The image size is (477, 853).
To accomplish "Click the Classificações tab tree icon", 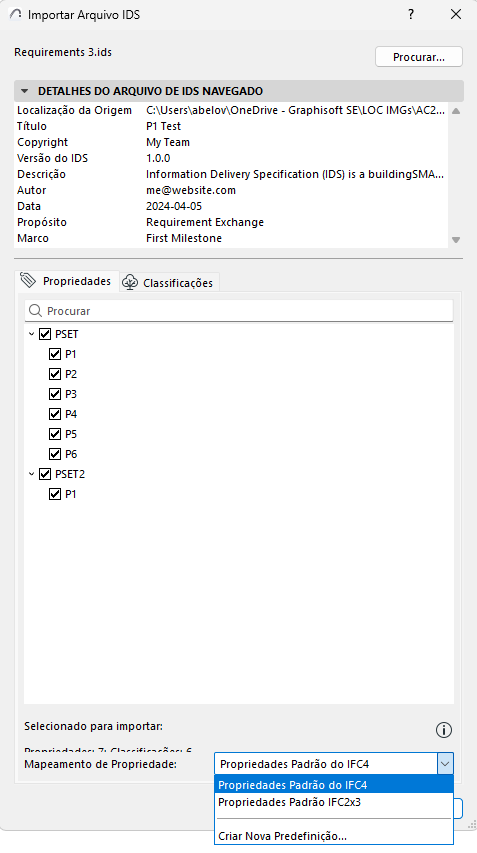I will tap(129, 282).
